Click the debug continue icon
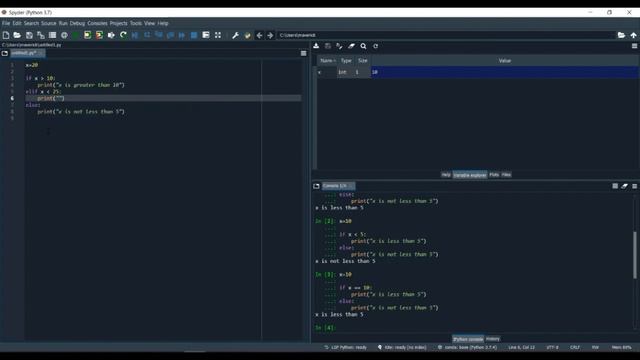 (182, 36)
